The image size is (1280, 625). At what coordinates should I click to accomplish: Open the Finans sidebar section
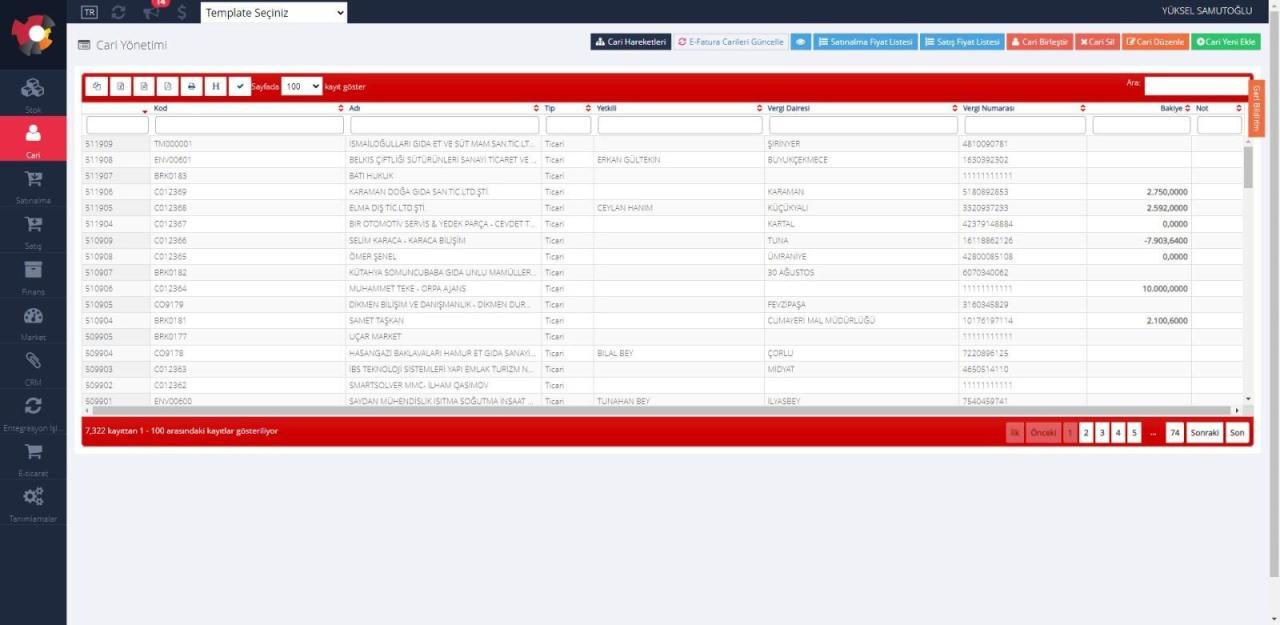[33, 275]
